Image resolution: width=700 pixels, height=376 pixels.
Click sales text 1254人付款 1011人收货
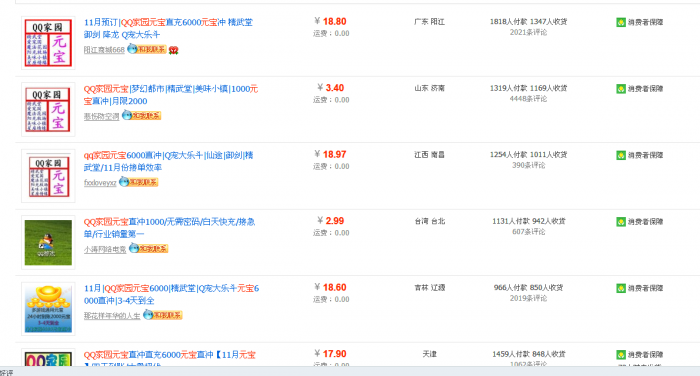click(x=529, y=155)
